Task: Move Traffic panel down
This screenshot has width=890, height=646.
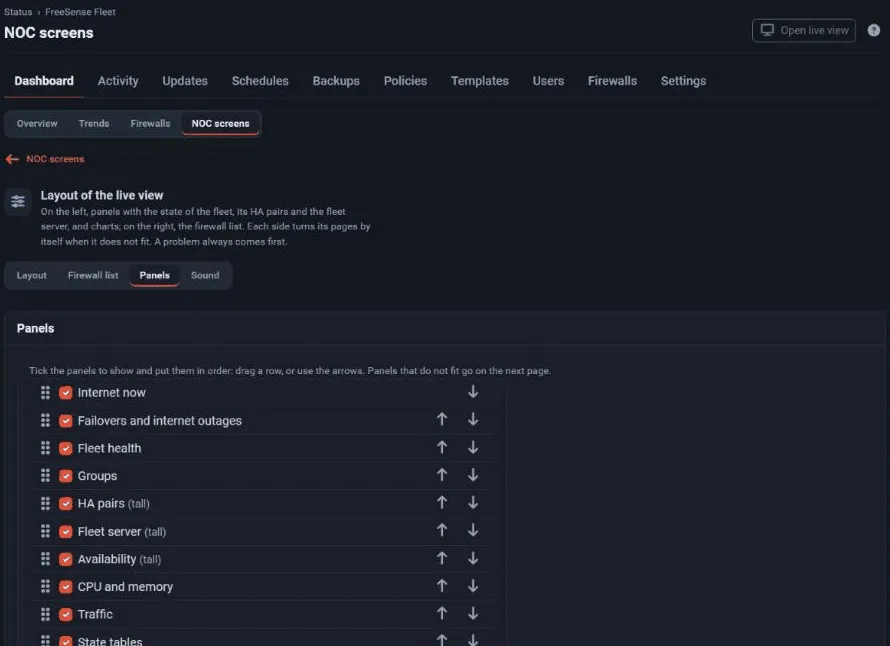Action: [473, 613]
